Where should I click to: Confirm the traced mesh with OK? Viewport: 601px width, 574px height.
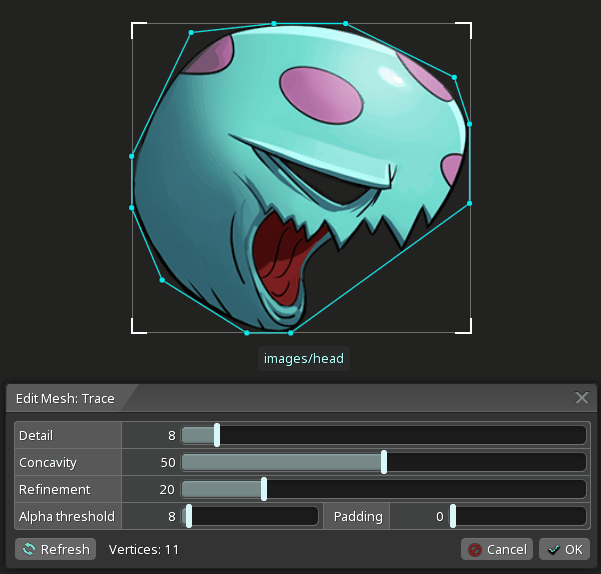tap(564, 549)
